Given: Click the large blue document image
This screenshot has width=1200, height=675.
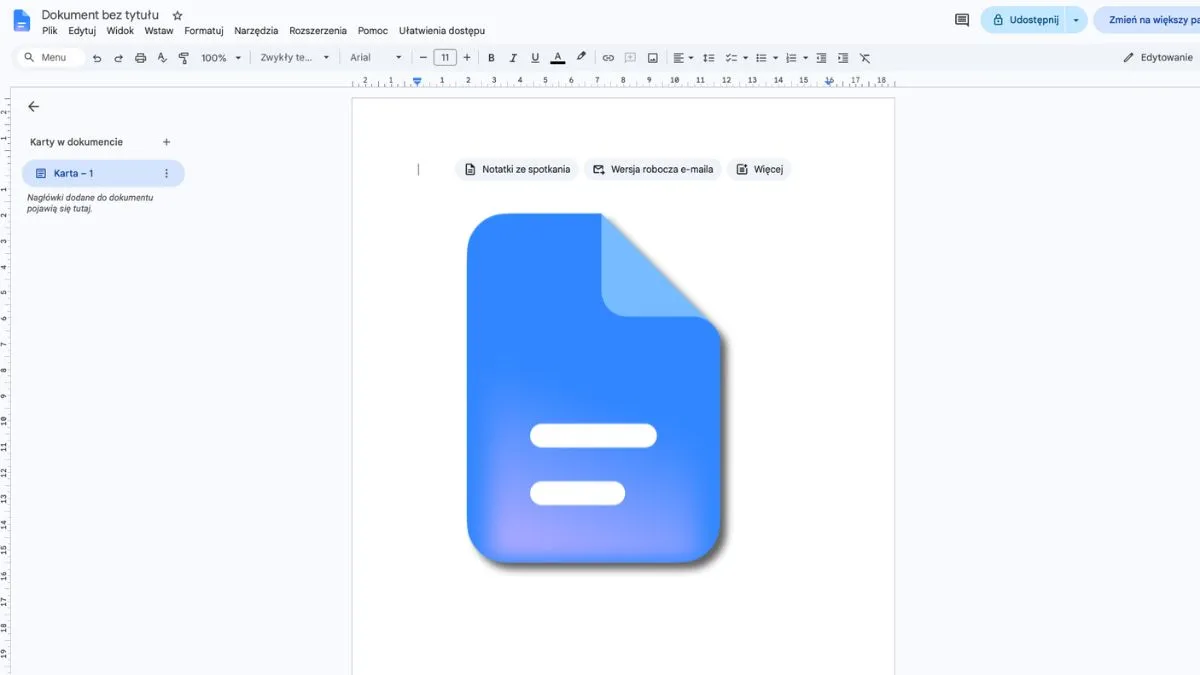Looking at the screenshot, I should [x=596, y=390].
